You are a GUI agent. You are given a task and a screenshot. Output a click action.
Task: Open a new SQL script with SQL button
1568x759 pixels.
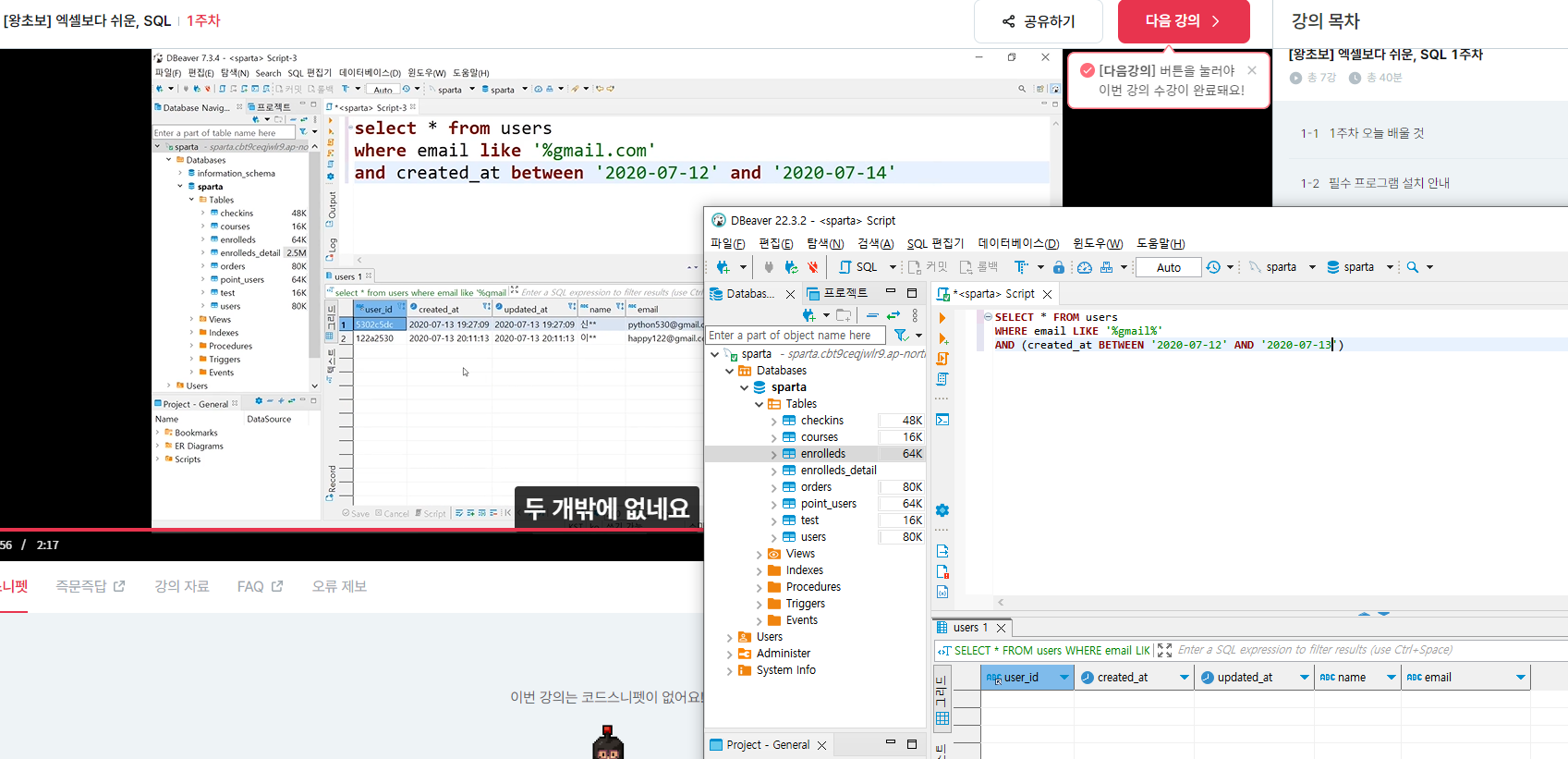[x=858, y=267]
